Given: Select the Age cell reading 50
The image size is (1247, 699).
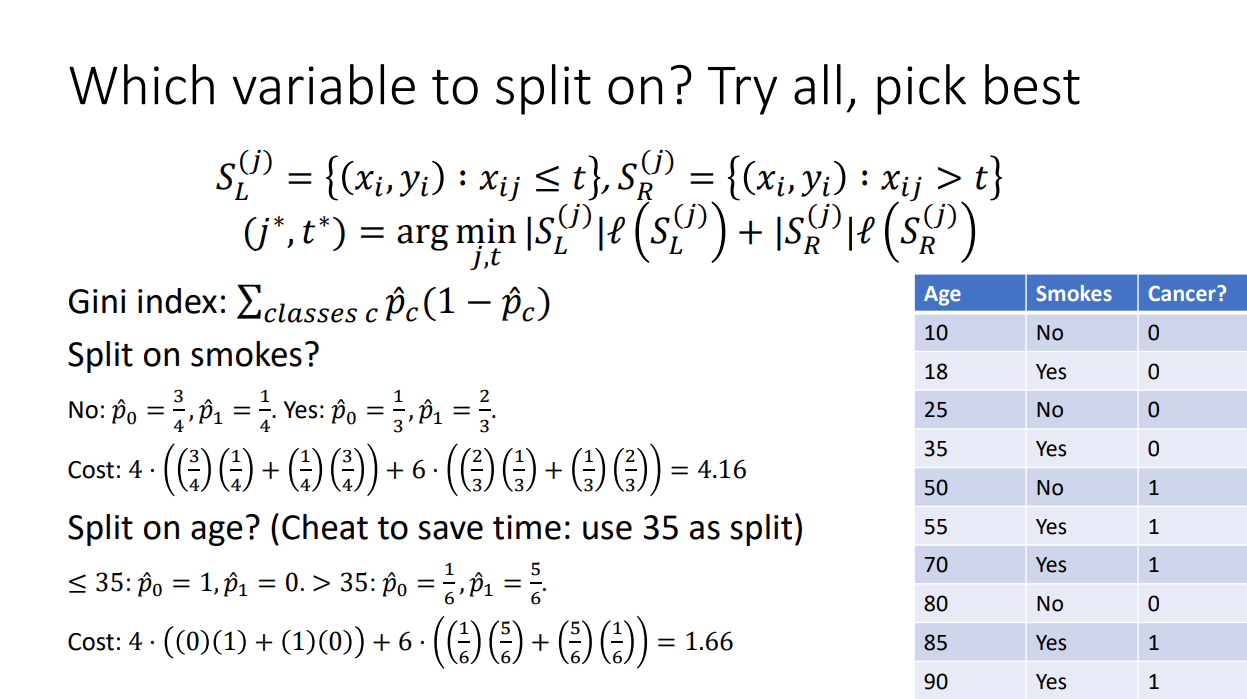Looking at the screenshot, I should 937,488.
